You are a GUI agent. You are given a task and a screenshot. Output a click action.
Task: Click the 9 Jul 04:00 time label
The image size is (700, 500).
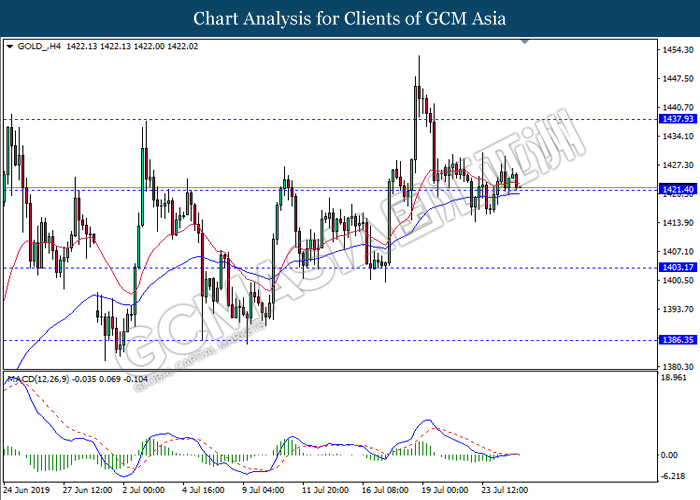coord(263,490)
